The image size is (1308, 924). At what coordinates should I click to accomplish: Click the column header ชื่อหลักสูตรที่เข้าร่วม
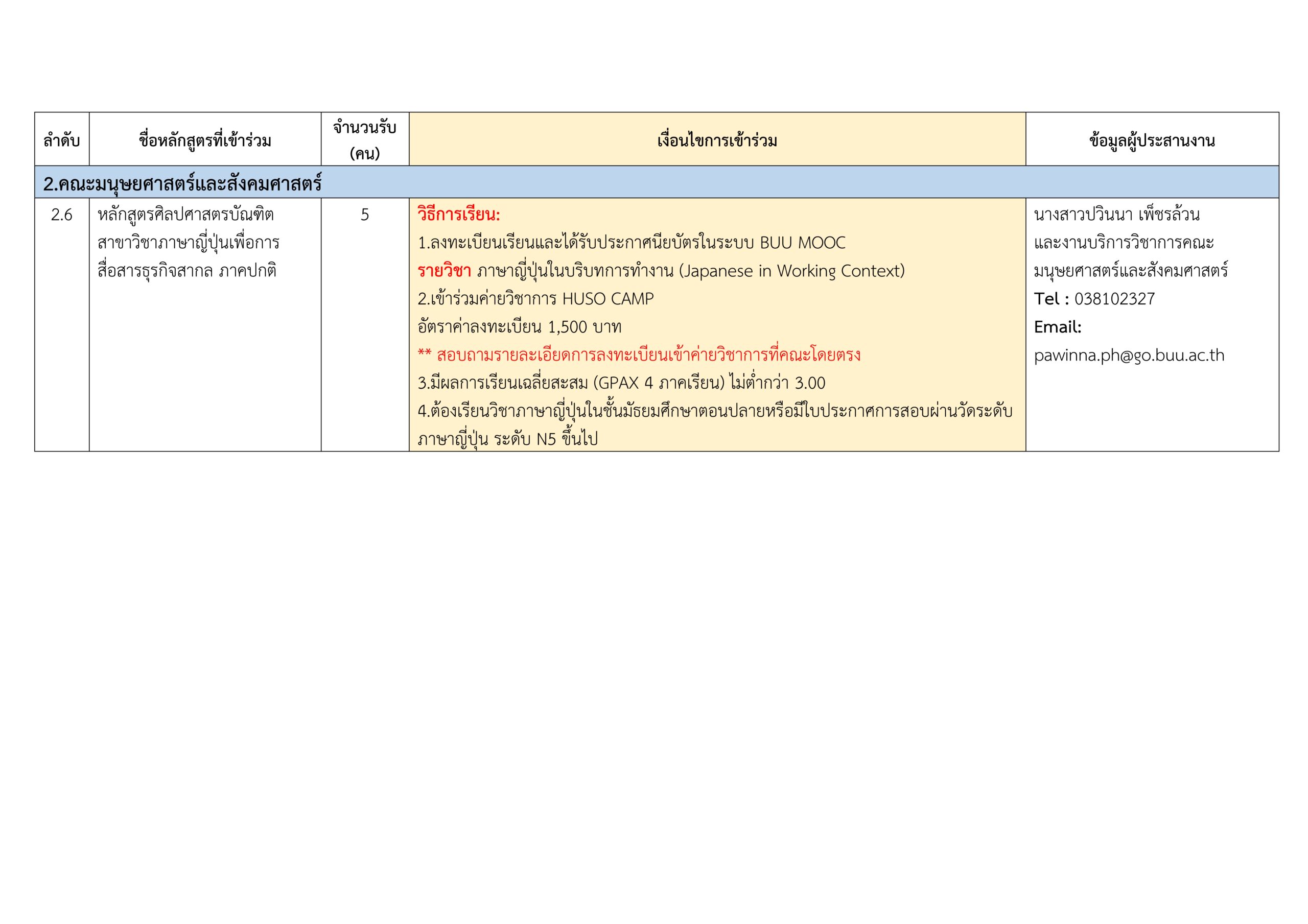coord(205,140)
